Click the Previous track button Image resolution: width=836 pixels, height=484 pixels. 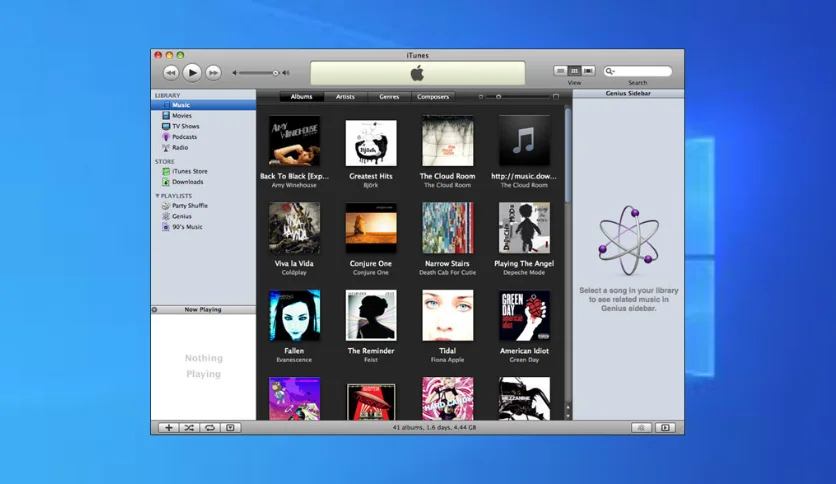click(171, 72)
